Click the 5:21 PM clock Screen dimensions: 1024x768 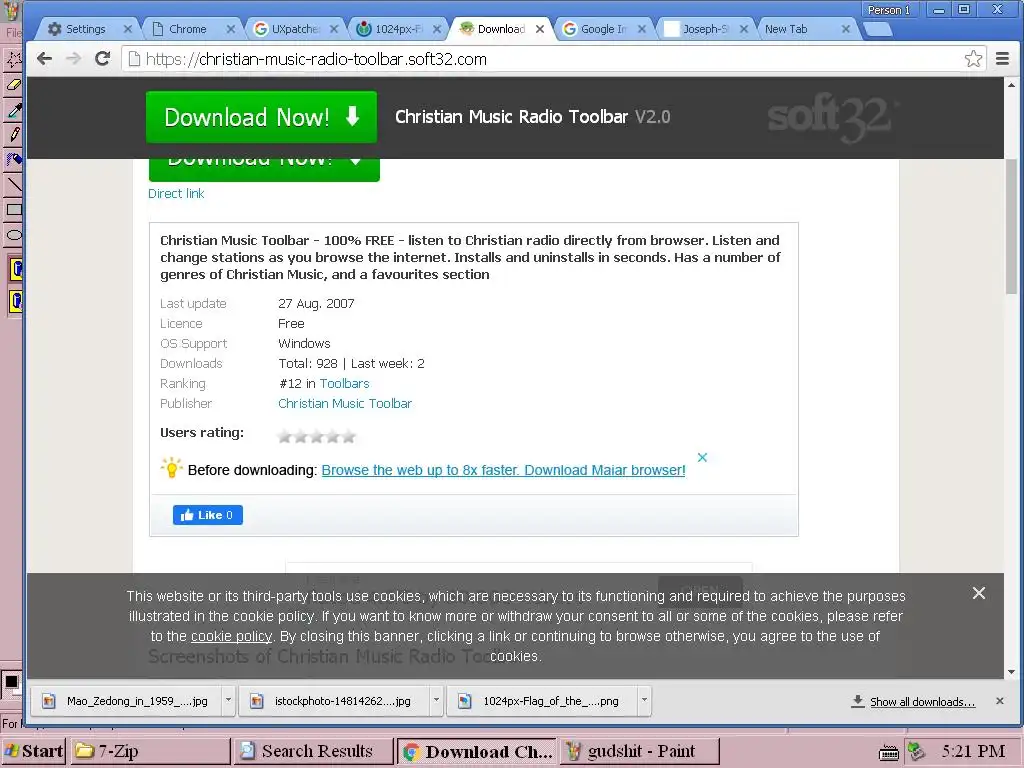tap(973, 751)
